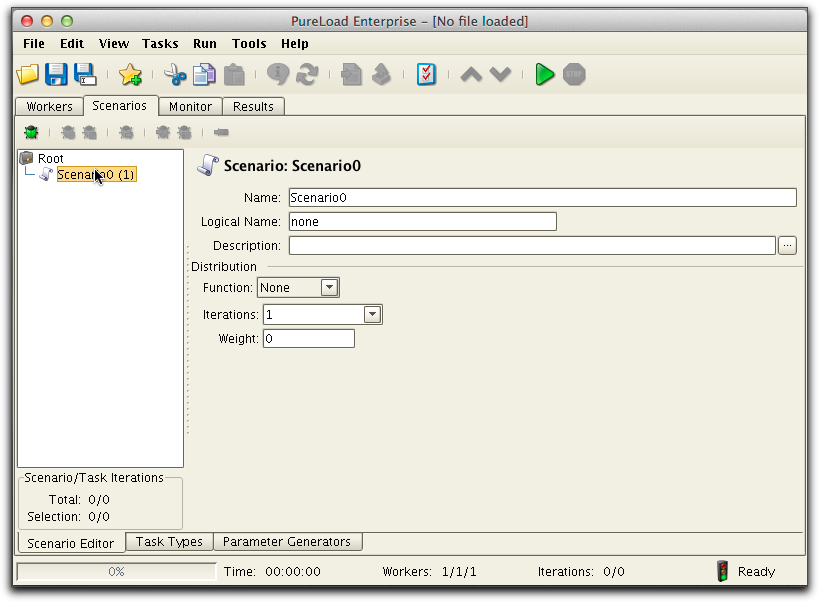
Task: Select Scenario0 (1) in tree
Action: tap(96, 174)
